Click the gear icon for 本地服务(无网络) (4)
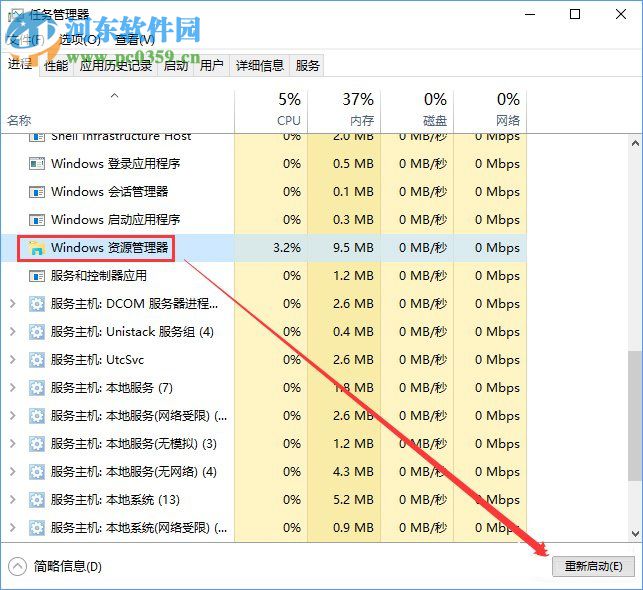This screenshot has height=590, width=643. (37, 472)
